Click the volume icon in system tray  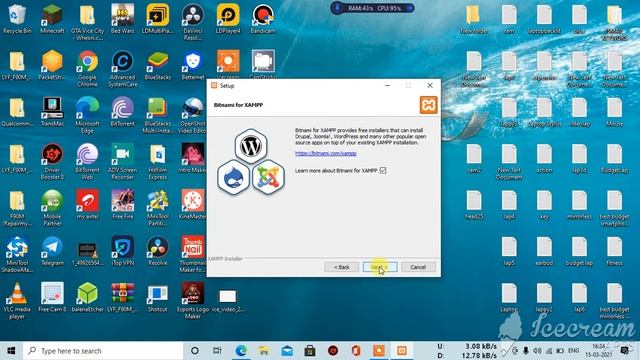tap(537, 351)
